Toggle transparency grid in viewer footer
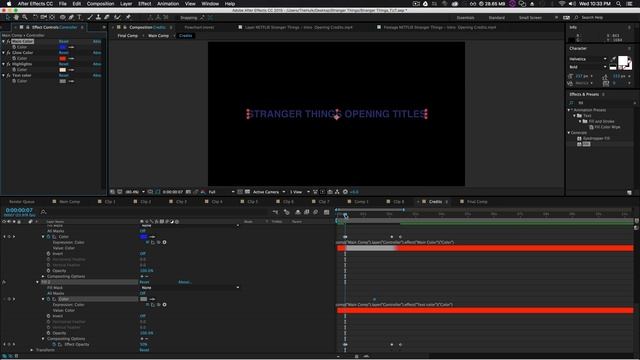This screenshot has height=360, width=640. [x=247, y=192]
